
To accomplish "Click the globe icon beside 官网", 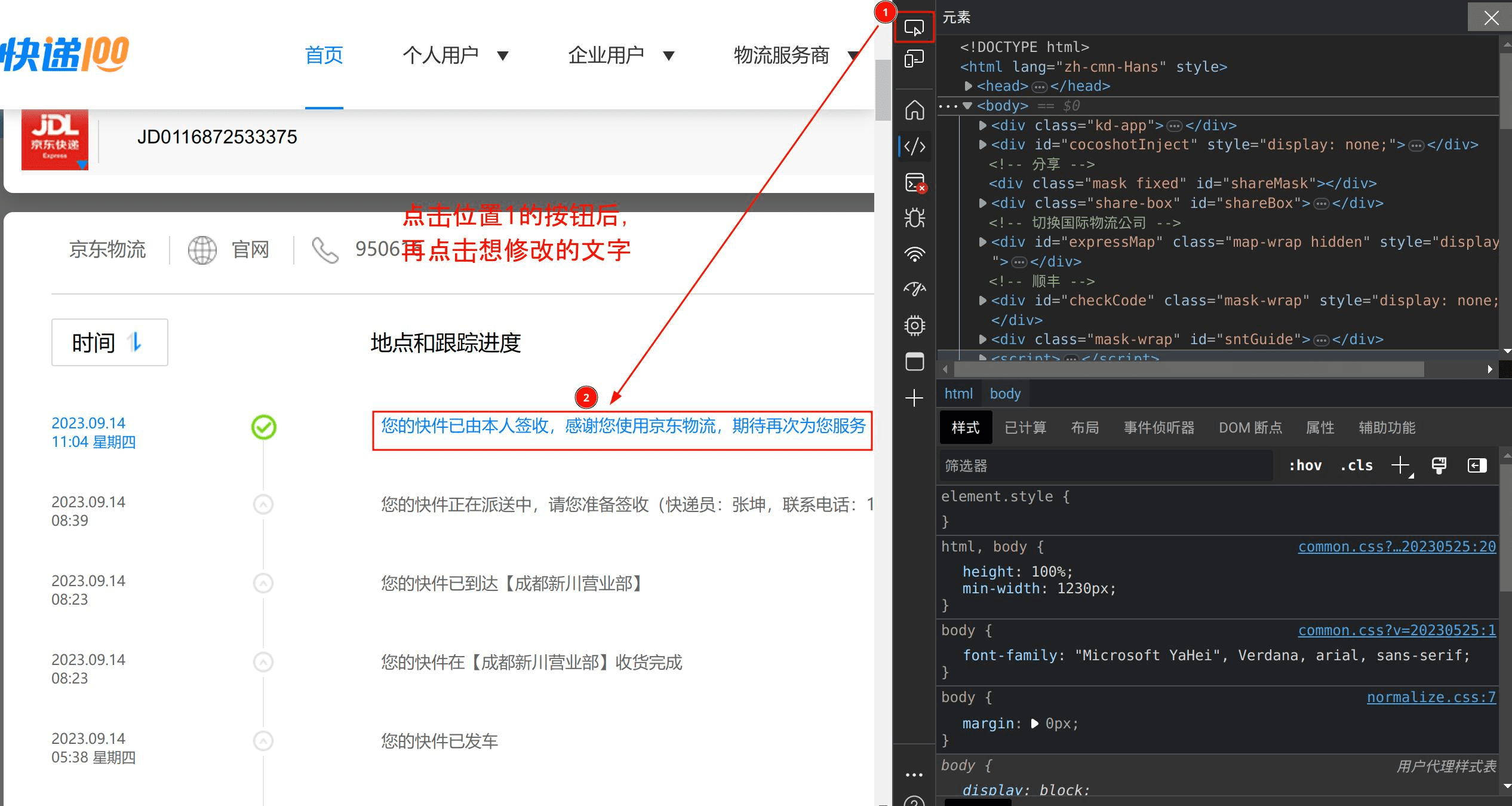I will [202, 250].
